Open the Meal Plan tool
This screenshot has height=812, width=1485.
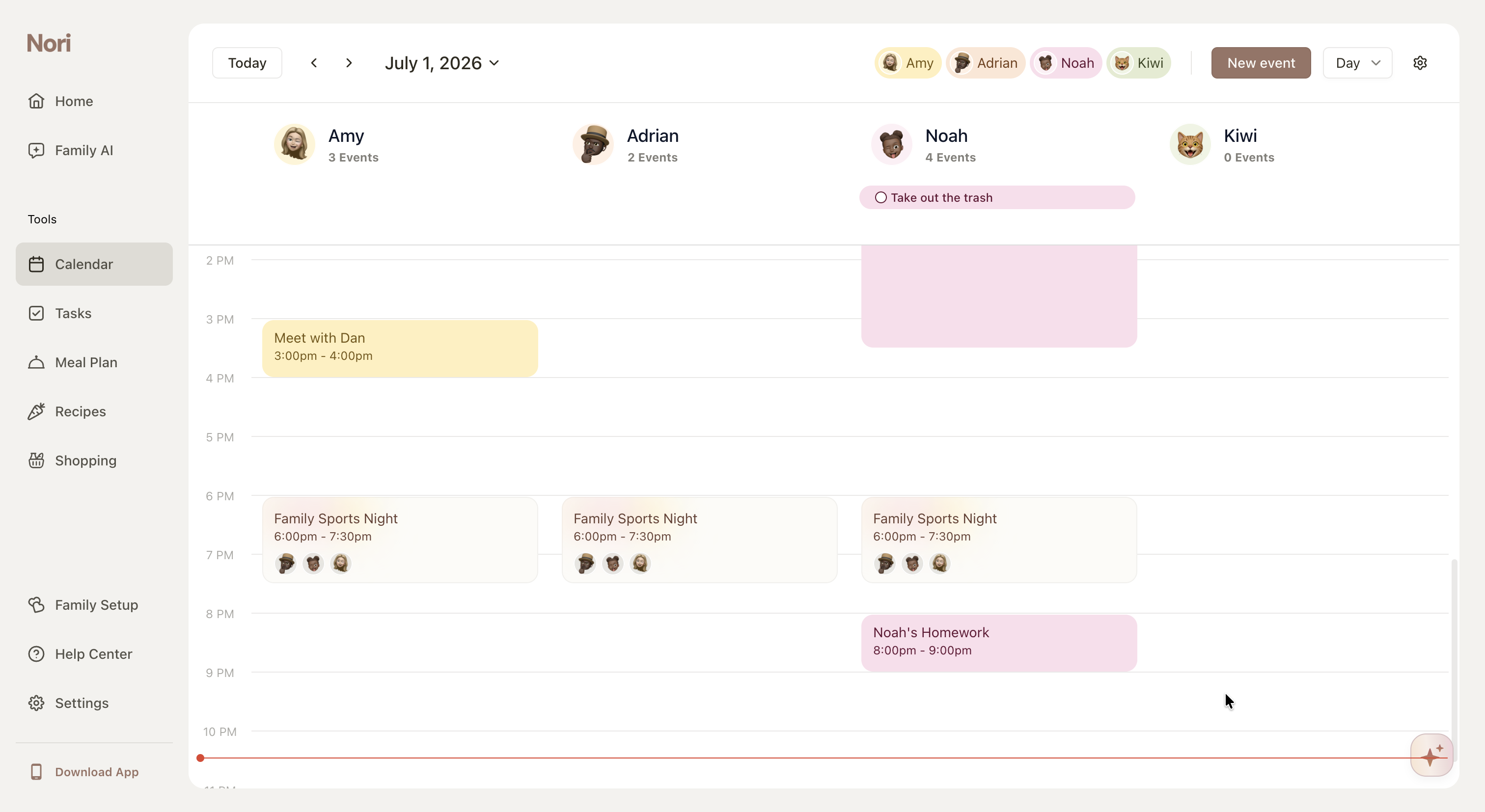pos(94,362)
